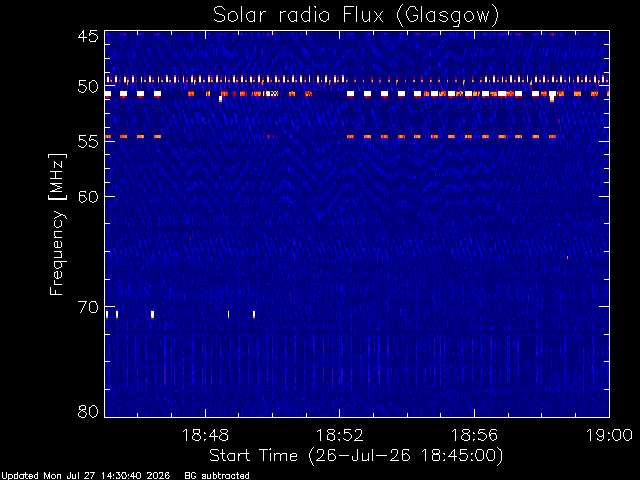The height and width of the screenshot is (480, 640).
Task: Click the small orange speck near 65 MHz
Action: click(567, 258)
